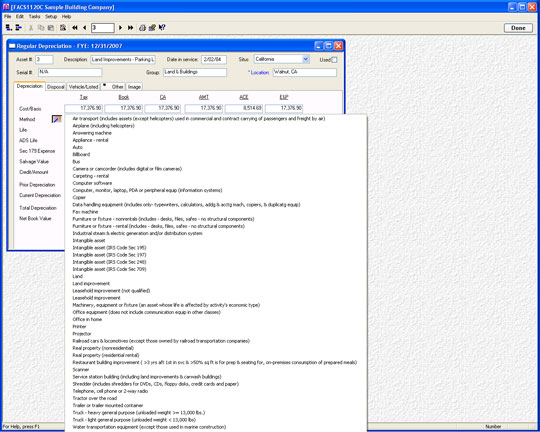Select 'Projector' from the list

[x=82, y=334]
